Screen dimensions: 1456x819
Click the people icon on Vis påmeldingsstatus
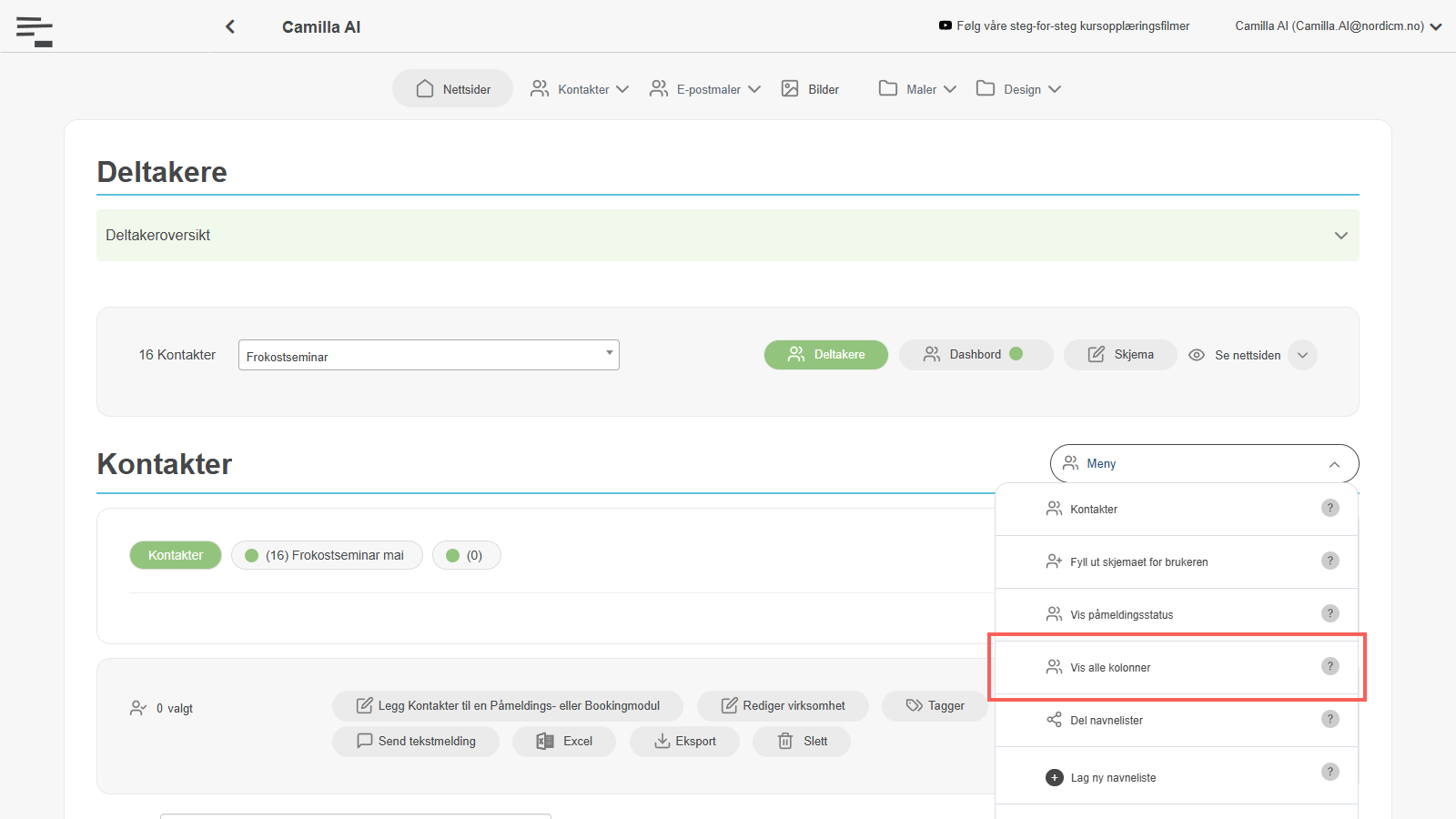(x=1054, y=614)
